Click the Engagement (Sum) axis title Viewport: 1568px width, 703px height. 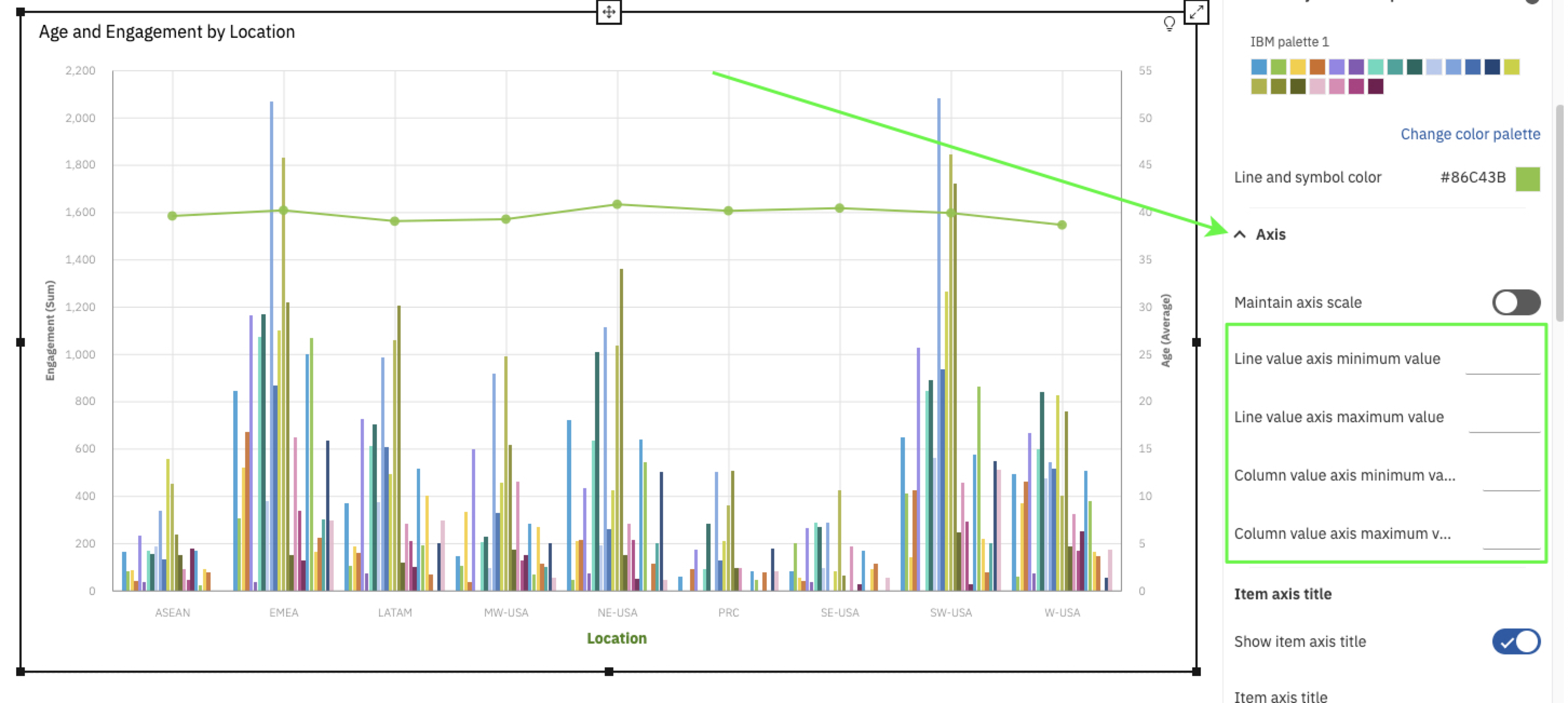pyautogui.click(x=50, y=330)
